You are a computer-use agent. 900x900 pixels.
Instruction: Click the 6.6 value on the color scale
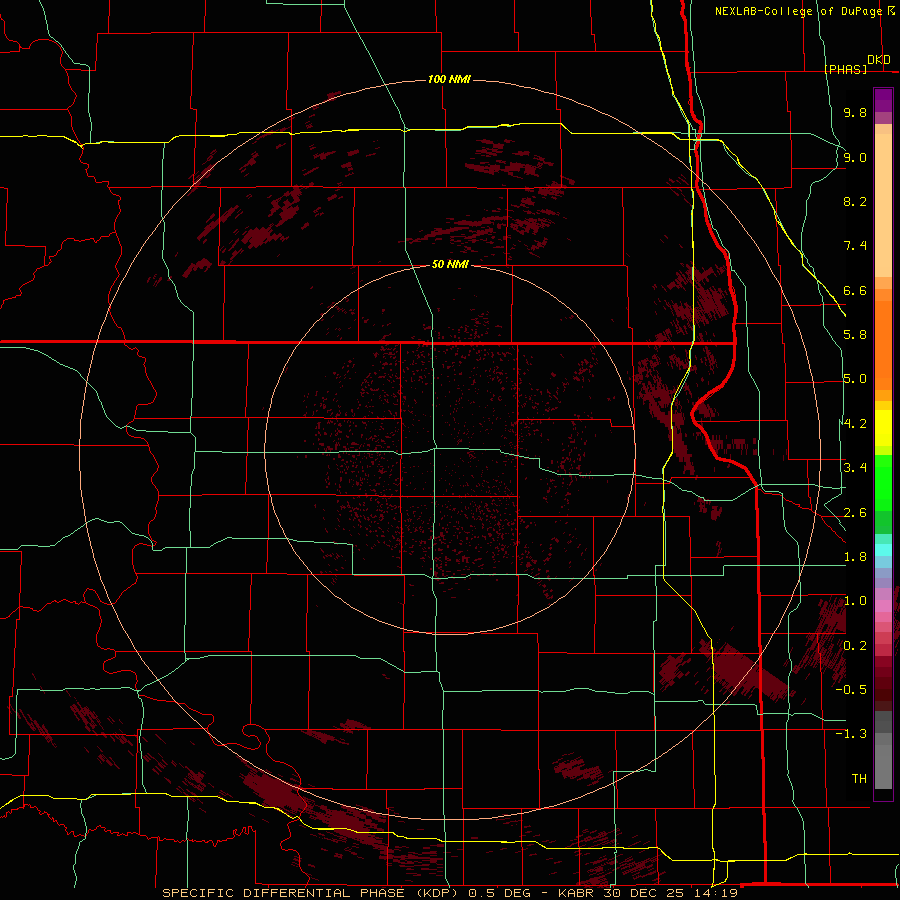(855, 290)
